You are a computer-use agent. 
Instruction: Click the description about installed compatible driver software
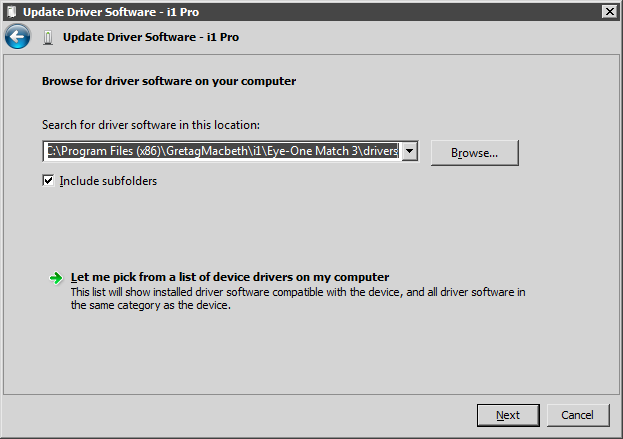(x=298, y=299)
